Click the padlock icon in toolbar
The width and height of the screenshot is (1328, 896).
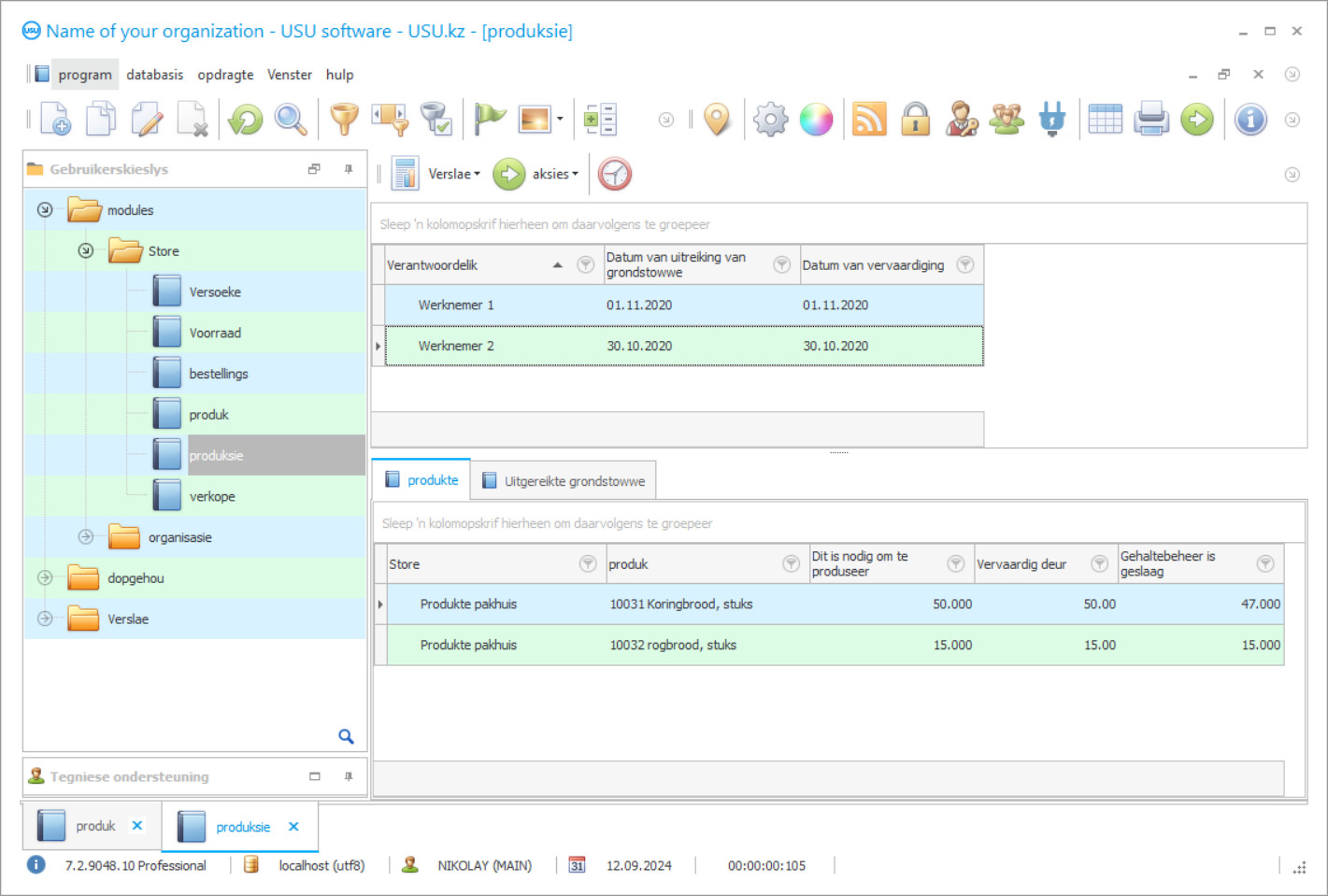click(x=915, y=120)
